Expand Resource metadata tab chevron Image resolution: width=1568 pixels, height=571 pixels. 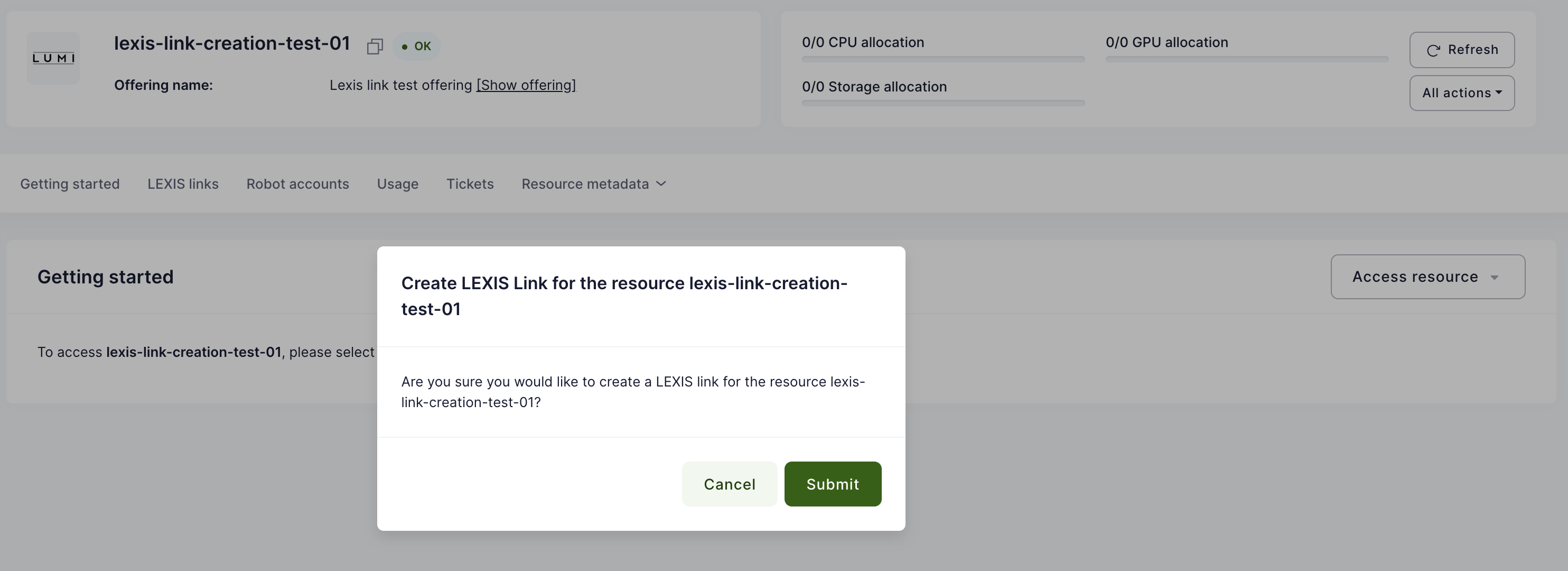[661, 184]
